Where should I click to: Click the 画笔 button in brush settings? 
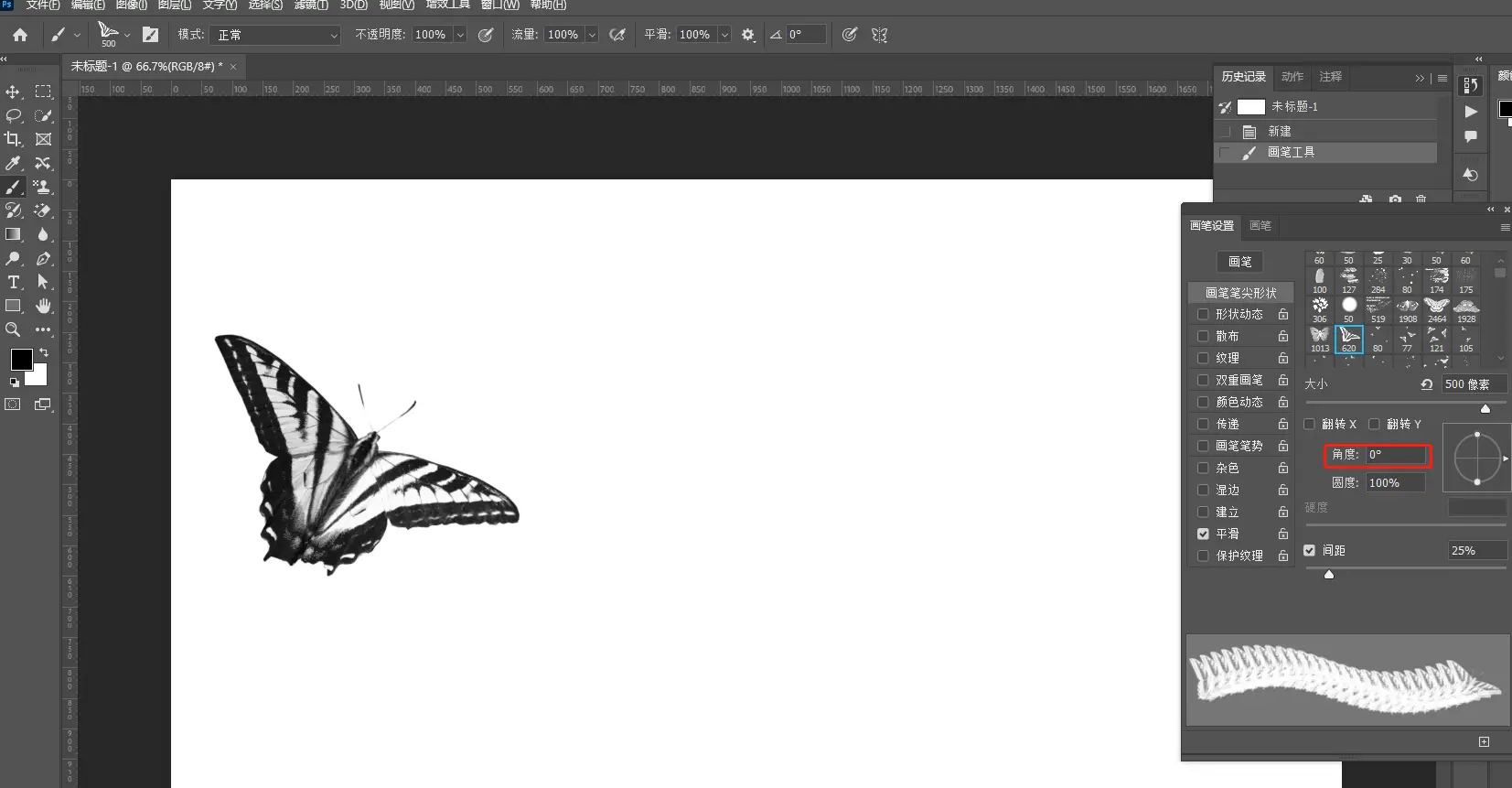[x=1239, y=262]
